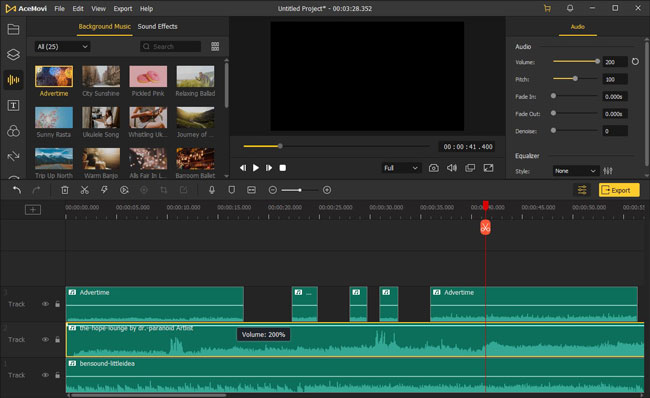Screen dimensions: 650x398
Task: Open the All (25) category dropdown
Action: [x=62, y=46]
